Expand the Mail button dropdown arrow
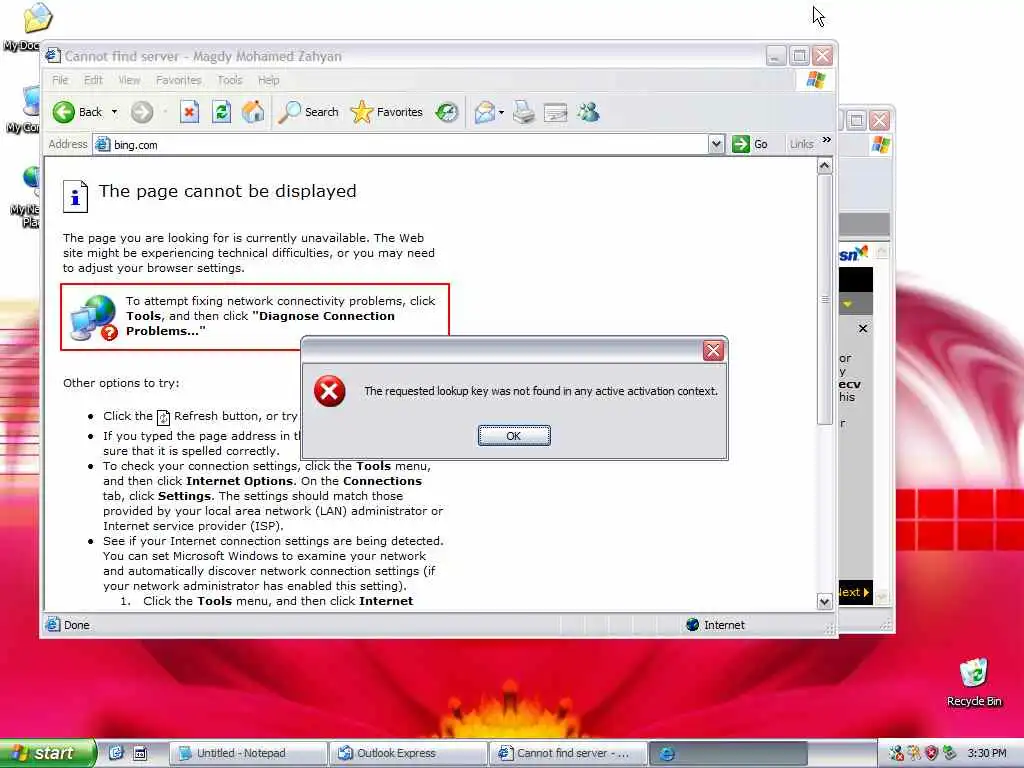The width and height of the screenshot is (1024, 768). click(501, 112)
